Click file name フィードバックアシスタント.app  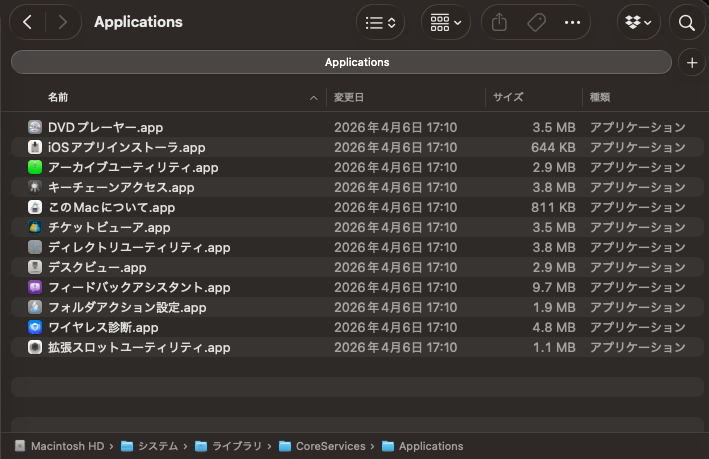click(139, 287)
